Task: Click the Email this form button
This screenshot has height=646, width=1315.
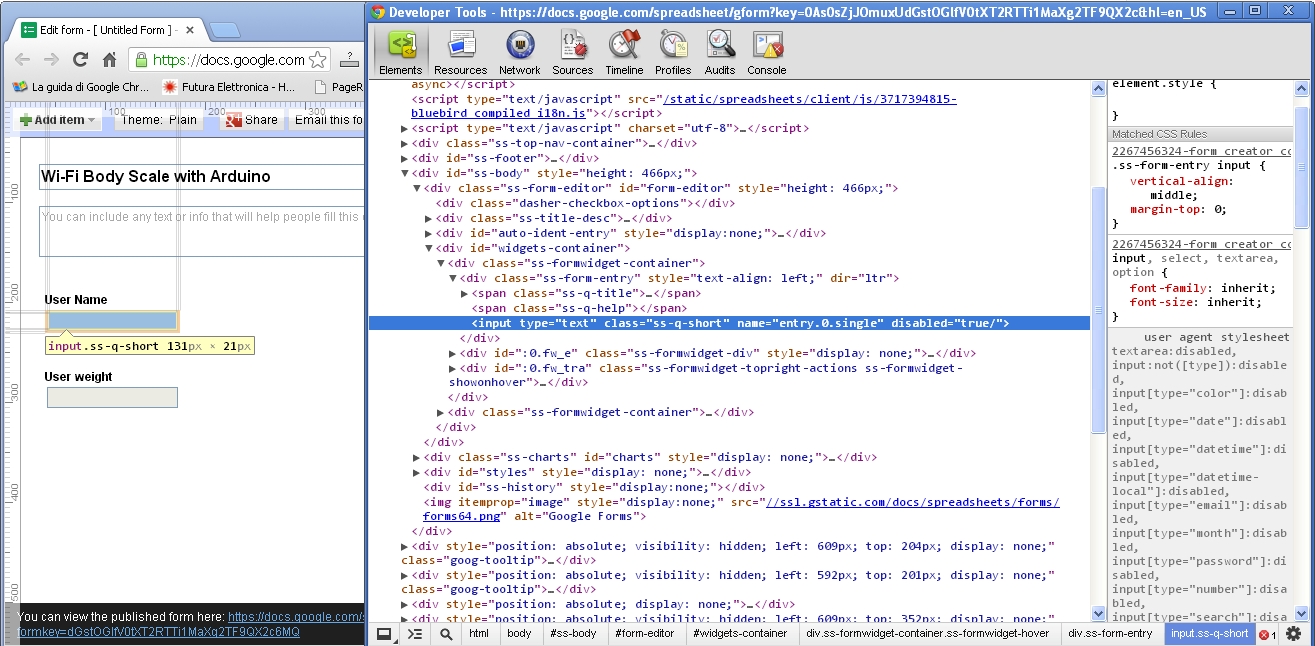Action: pos(328,120)
